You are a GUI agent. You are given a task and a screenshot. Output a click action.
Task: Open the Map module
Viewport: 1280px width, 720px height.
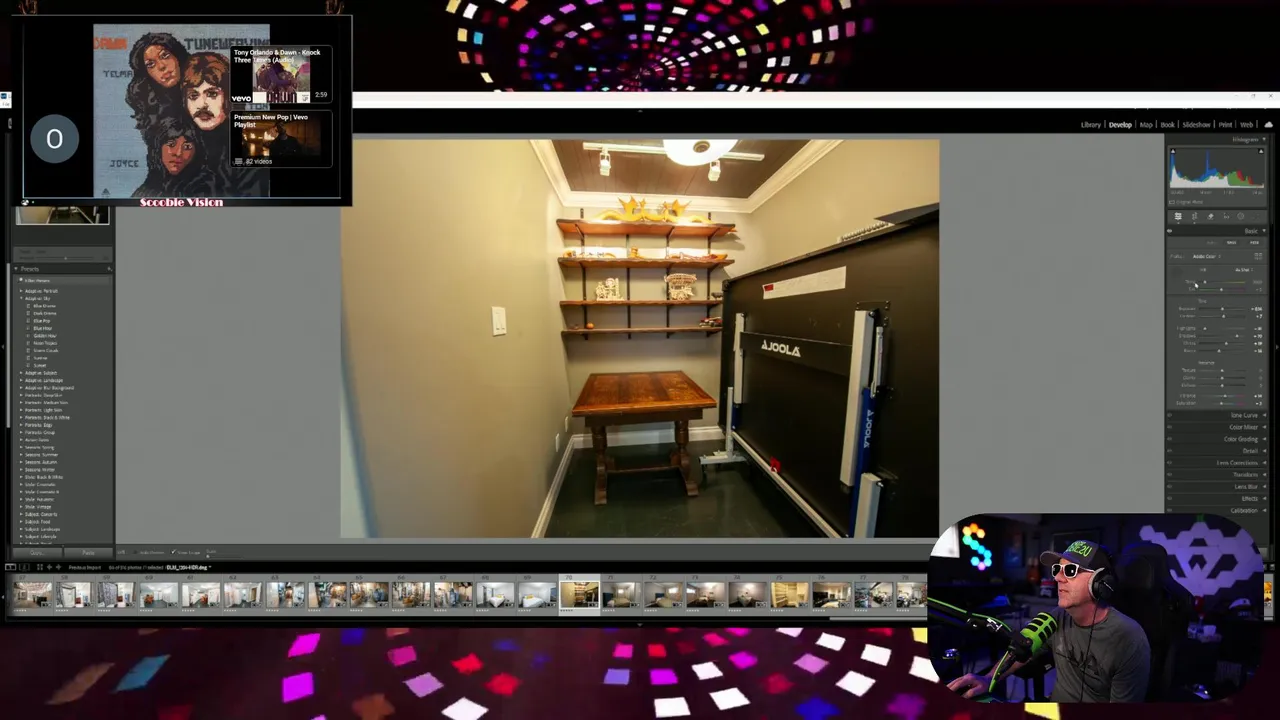1146,125
